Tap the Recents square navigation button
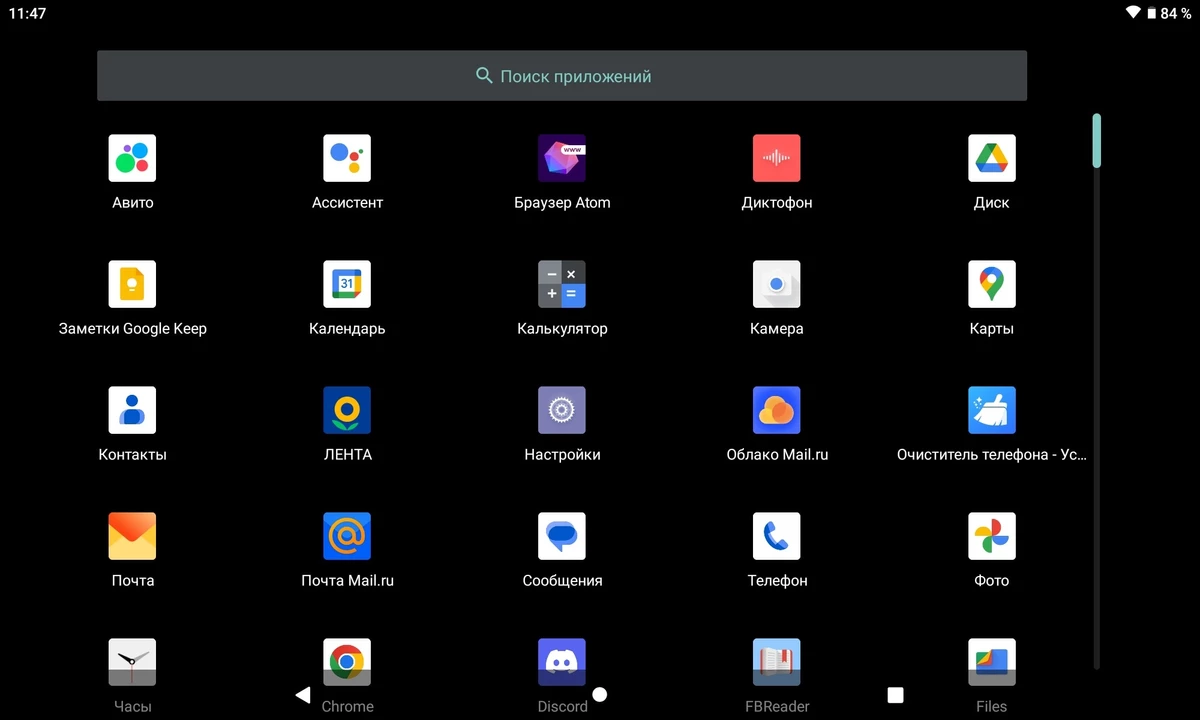The width and height of the screenshot is (1200, 720). (x=896, y=695)
